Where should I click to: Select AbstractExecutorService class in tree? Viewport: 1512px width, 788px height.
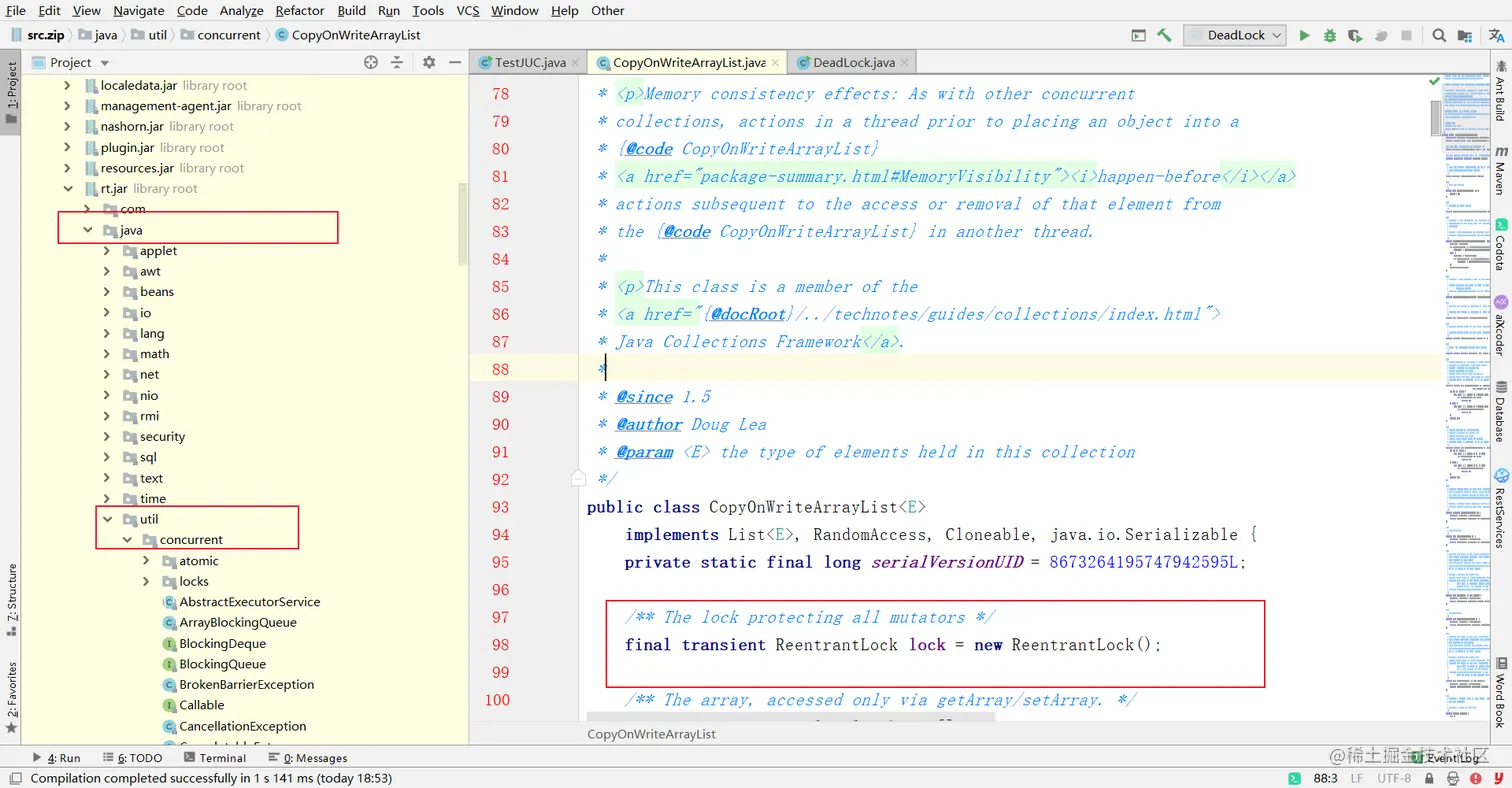coord(240,602)
